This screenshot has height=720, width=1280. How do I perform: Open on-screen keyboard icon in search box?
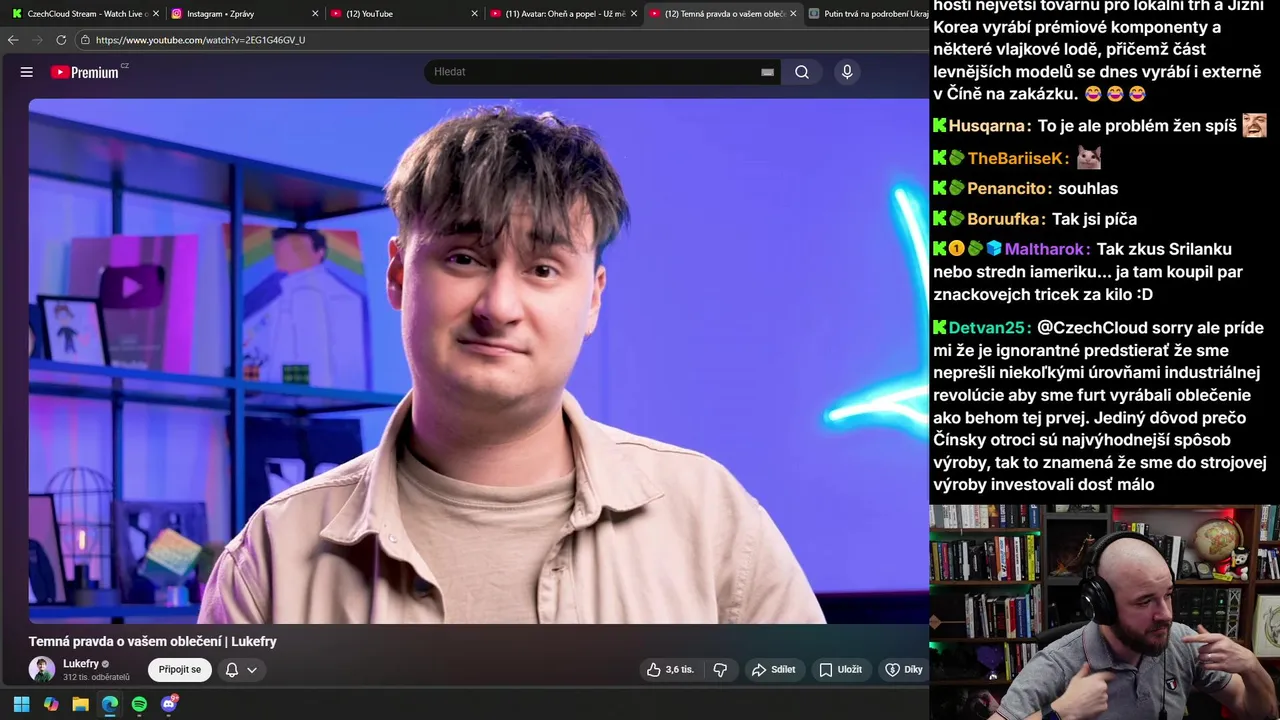click(767, 72)
